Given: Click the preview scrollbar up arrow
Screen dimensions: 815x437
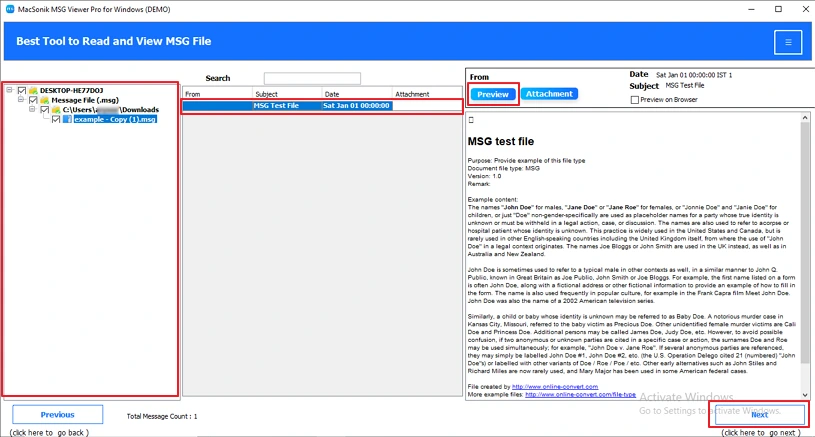Looking at the screenshot, I should 805,118.
